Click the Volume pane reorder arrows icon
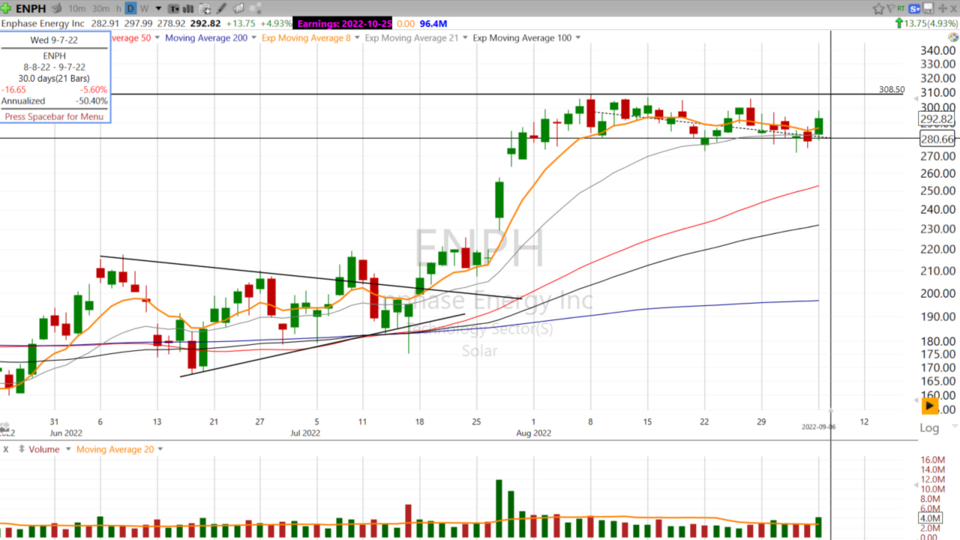The width and height of the screenshot is (960, 540). click(21, 449)
